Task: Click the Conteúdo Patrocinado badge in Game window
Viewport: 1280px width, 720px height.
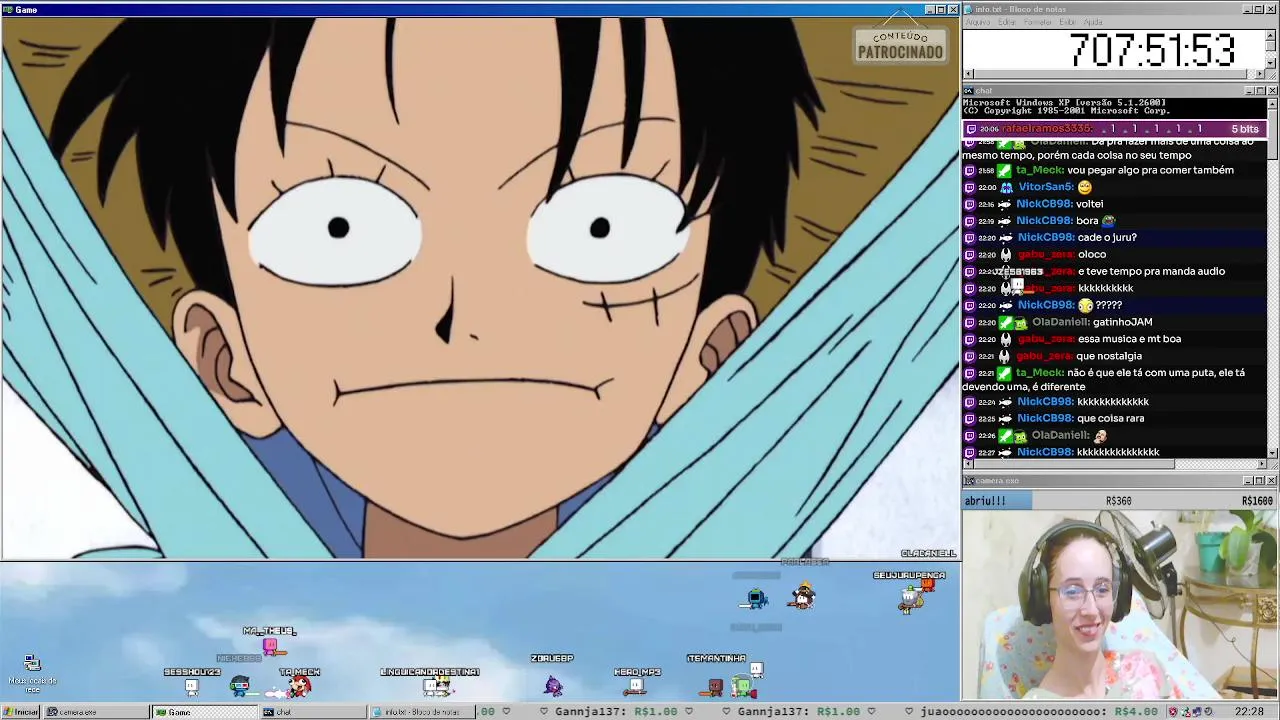Action: (900, 45)
